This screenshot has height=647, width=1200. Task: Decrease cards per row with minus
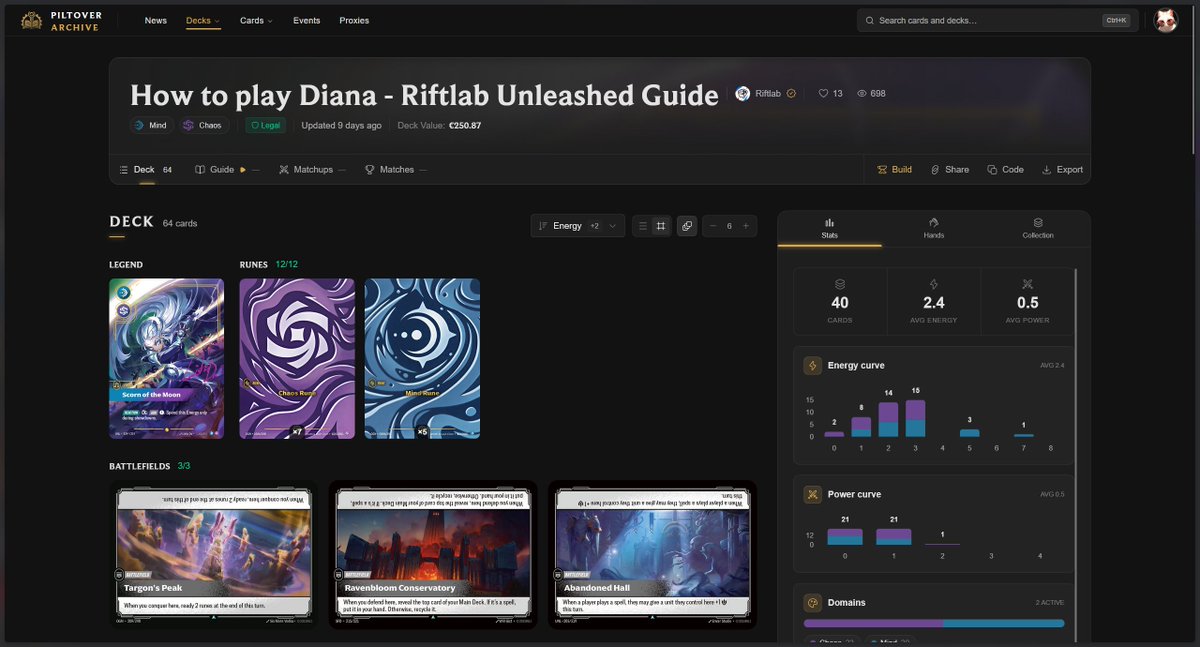pos(712,226)
